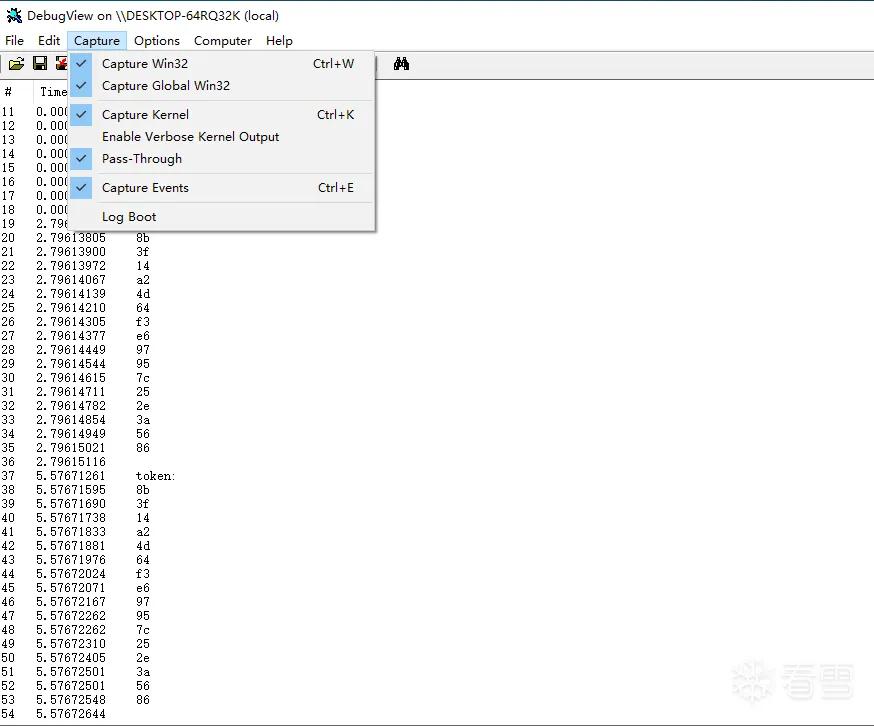Open the File menu
Image resolution: width=874 pixels, height=726 pixels.
click(x=14, y=41)
